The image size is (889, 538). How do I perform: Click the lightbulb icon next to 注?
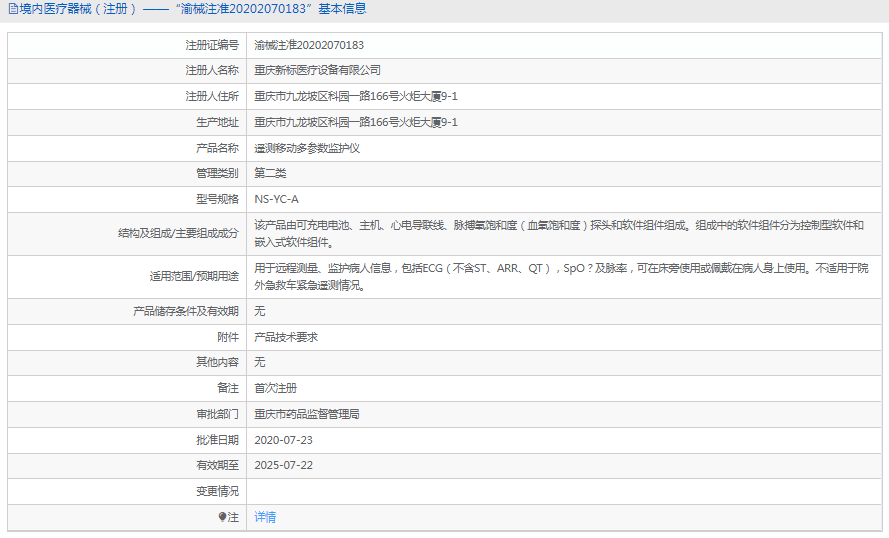pyautogui.click(x=222, y=517)
